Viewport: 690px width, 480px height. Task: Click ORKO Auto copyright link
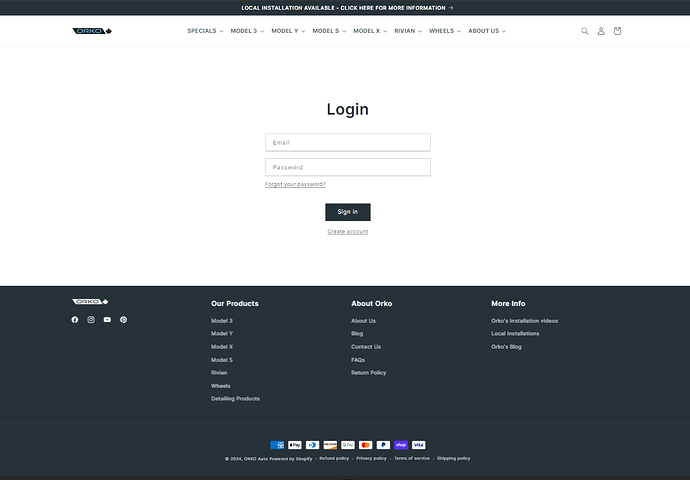coord(256,459)
